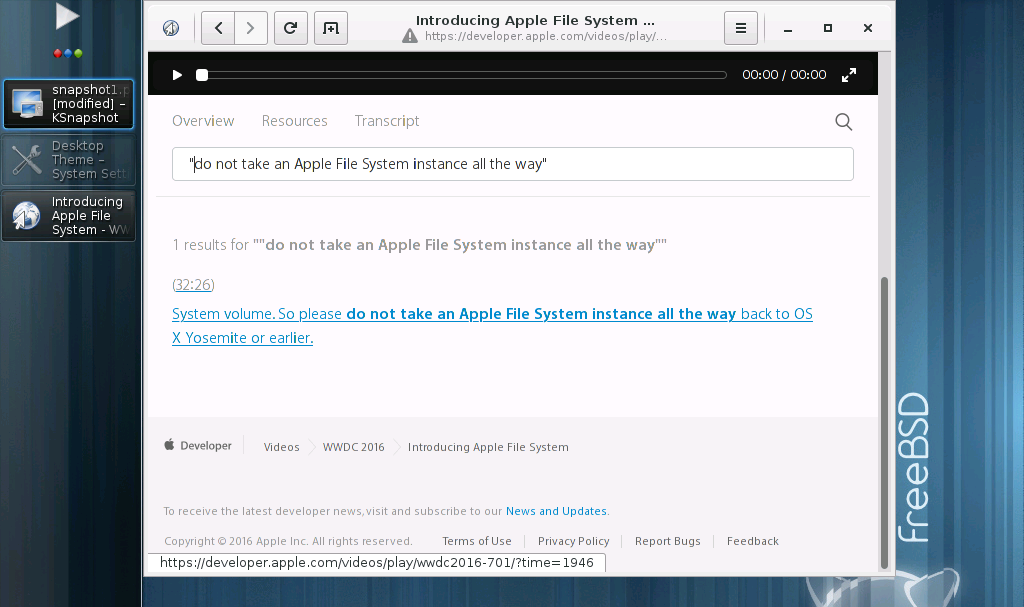Screen dimensions: 1024x607
Task: Switch to KSnapshot task in panel
Action: tap(69, 104)
